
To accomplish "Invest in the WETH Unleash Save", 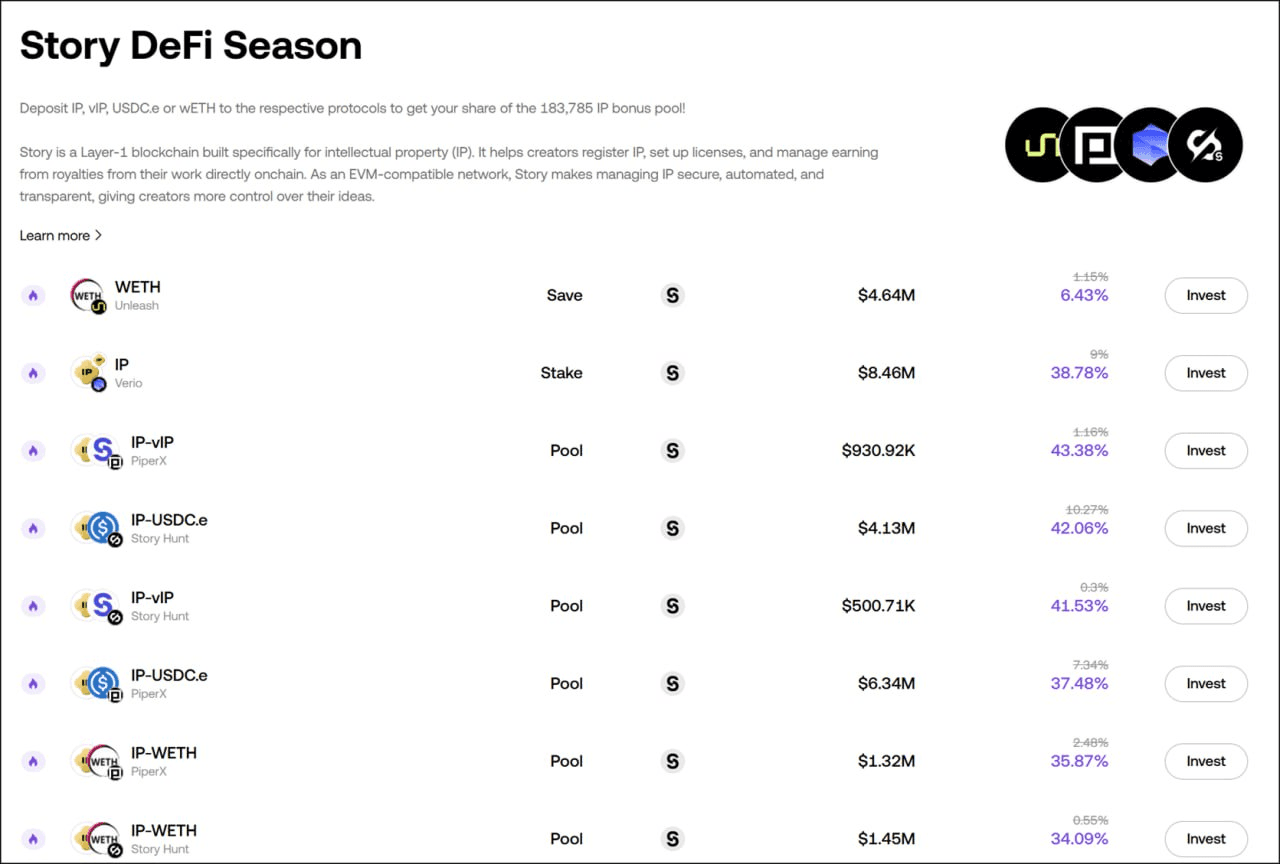I will point(1205,296).
